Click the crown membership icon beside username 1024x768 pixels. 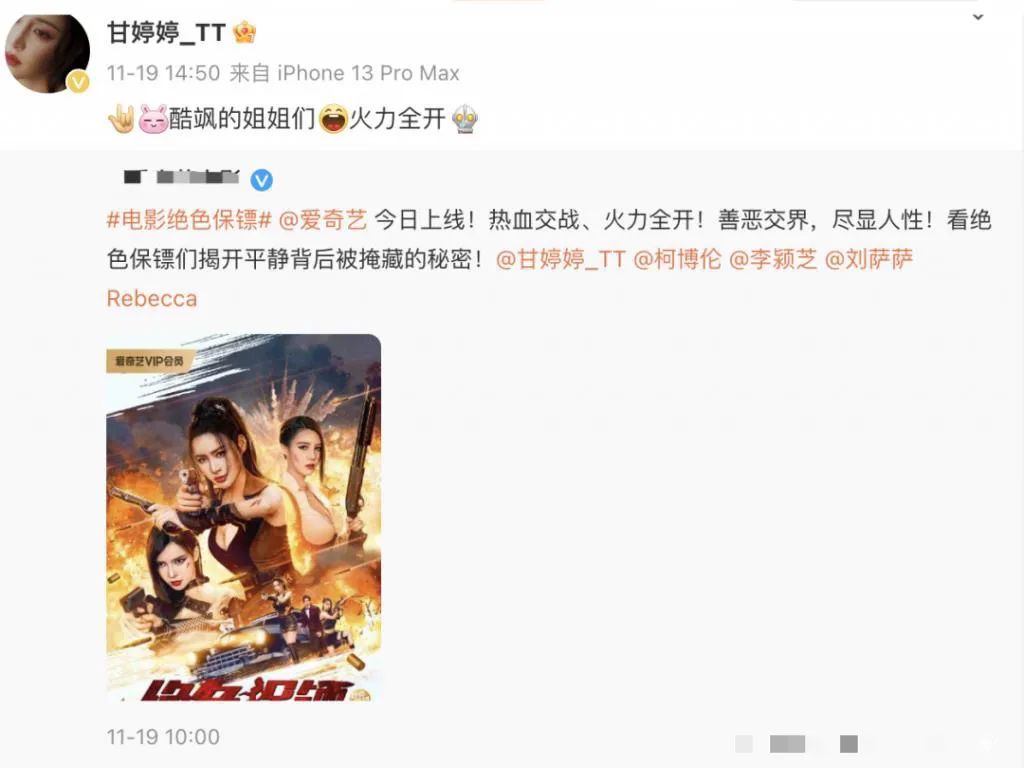244,33
